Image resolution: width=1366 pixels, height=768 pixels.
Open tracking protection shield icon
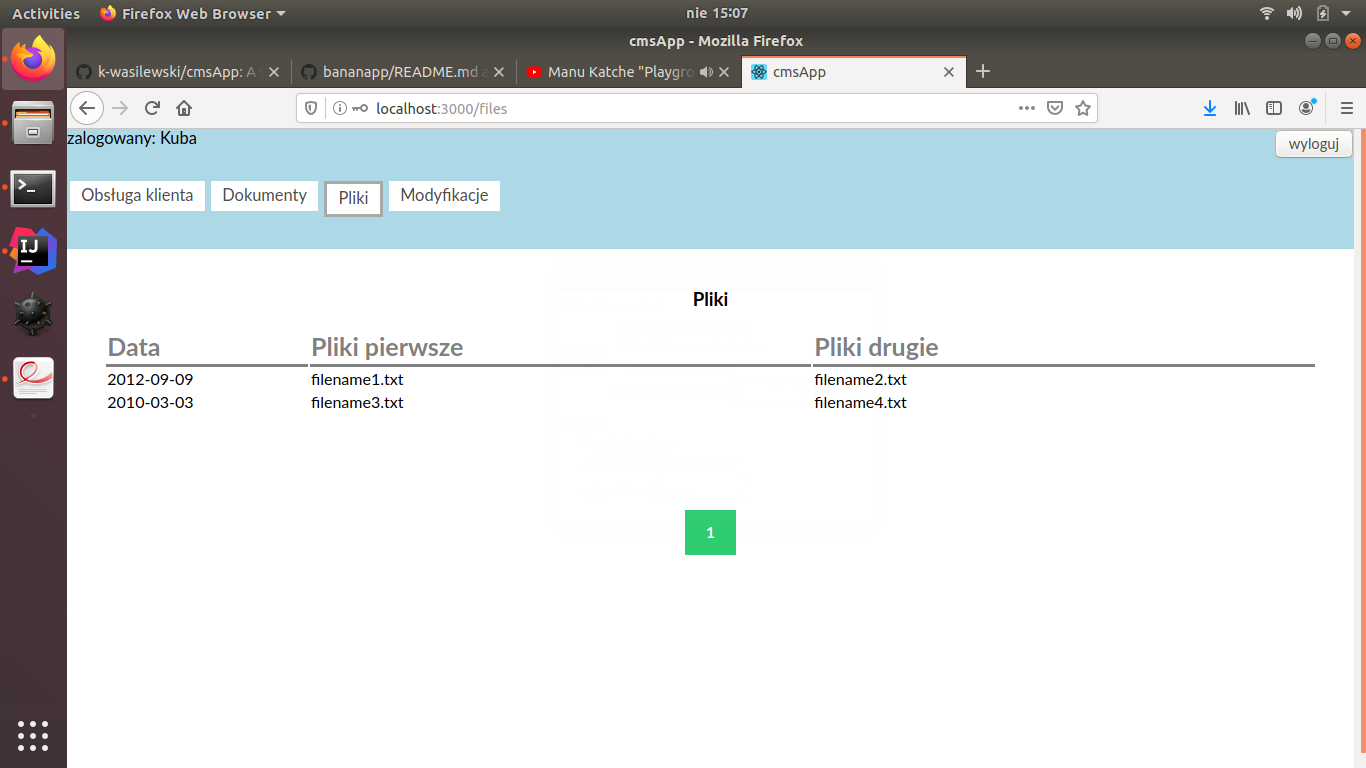click(x=310, y=108)
